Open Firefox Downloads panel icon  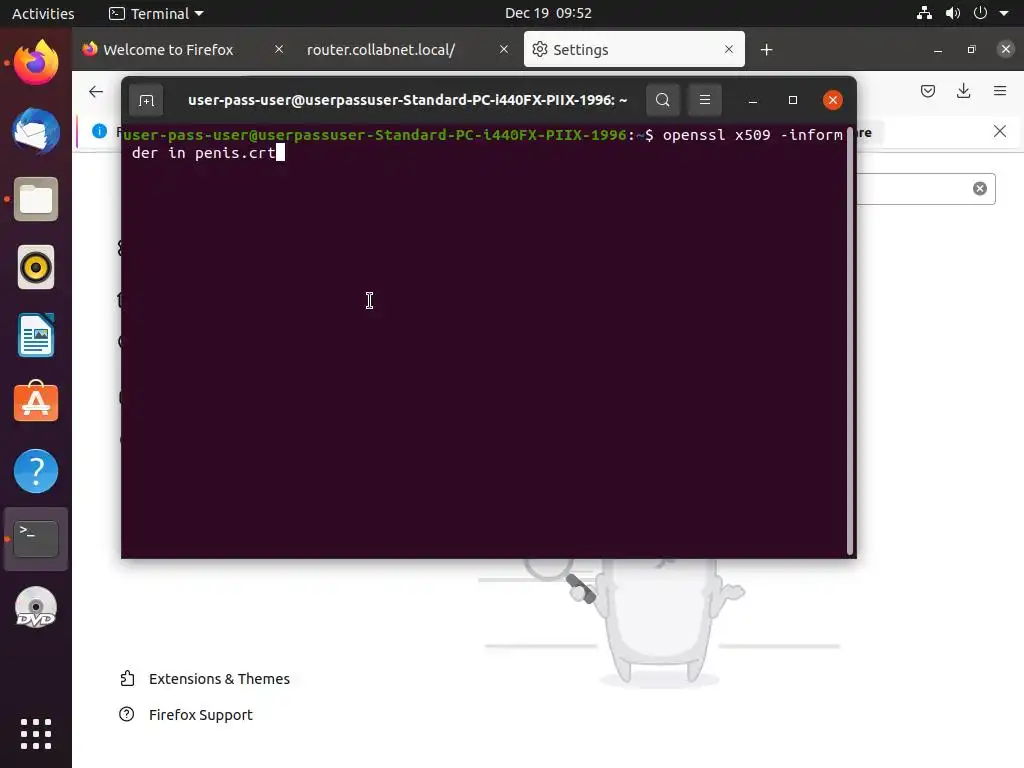pos(963,91)
